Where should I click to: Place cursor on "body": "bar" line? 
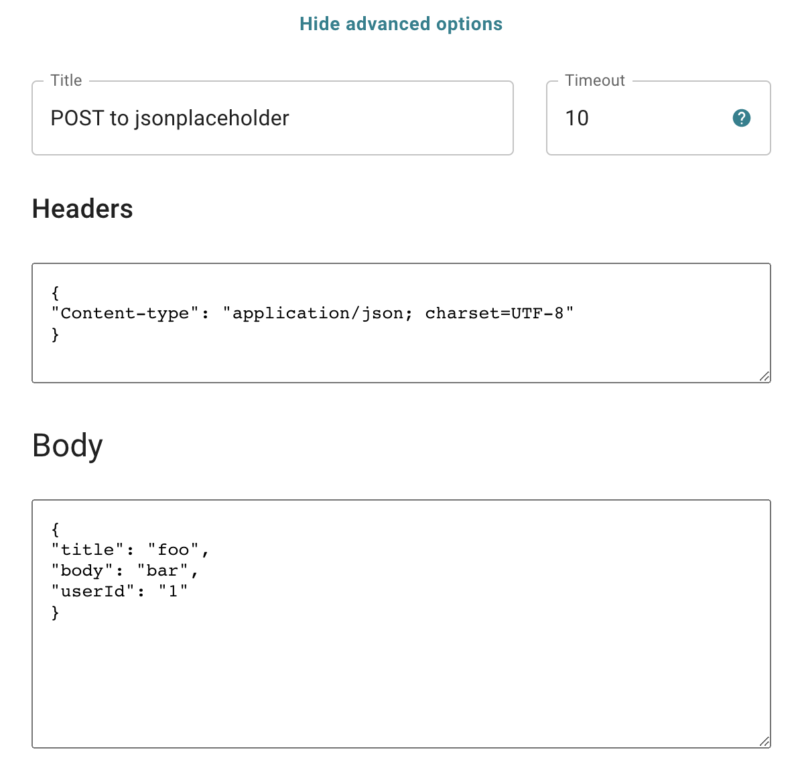click(x=124, y=570)
